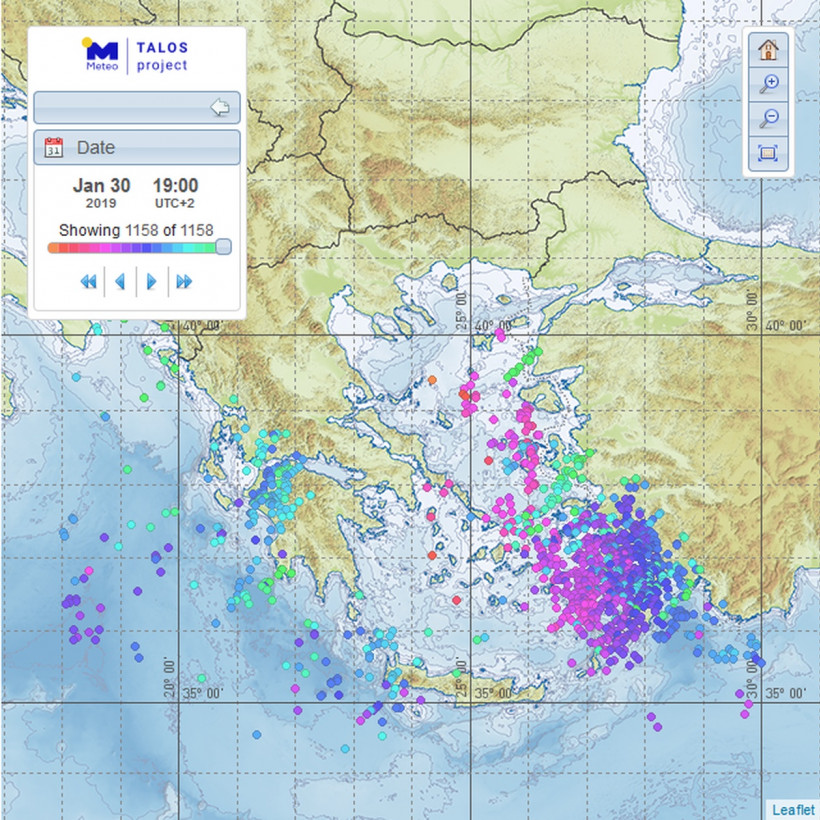Click the 19:00 UTC+2 time display
This screenshot has height=820, width=820.
tap(175, 193)
